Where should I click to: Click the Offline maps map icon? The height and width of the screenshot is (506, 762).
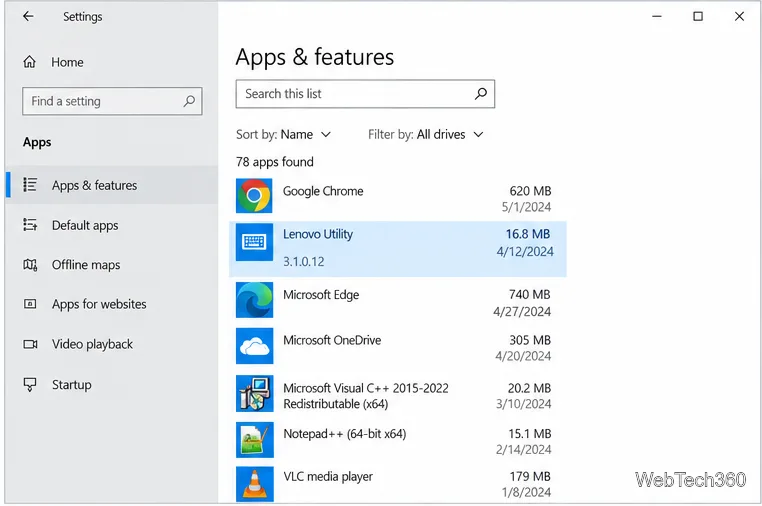point(30,265)
